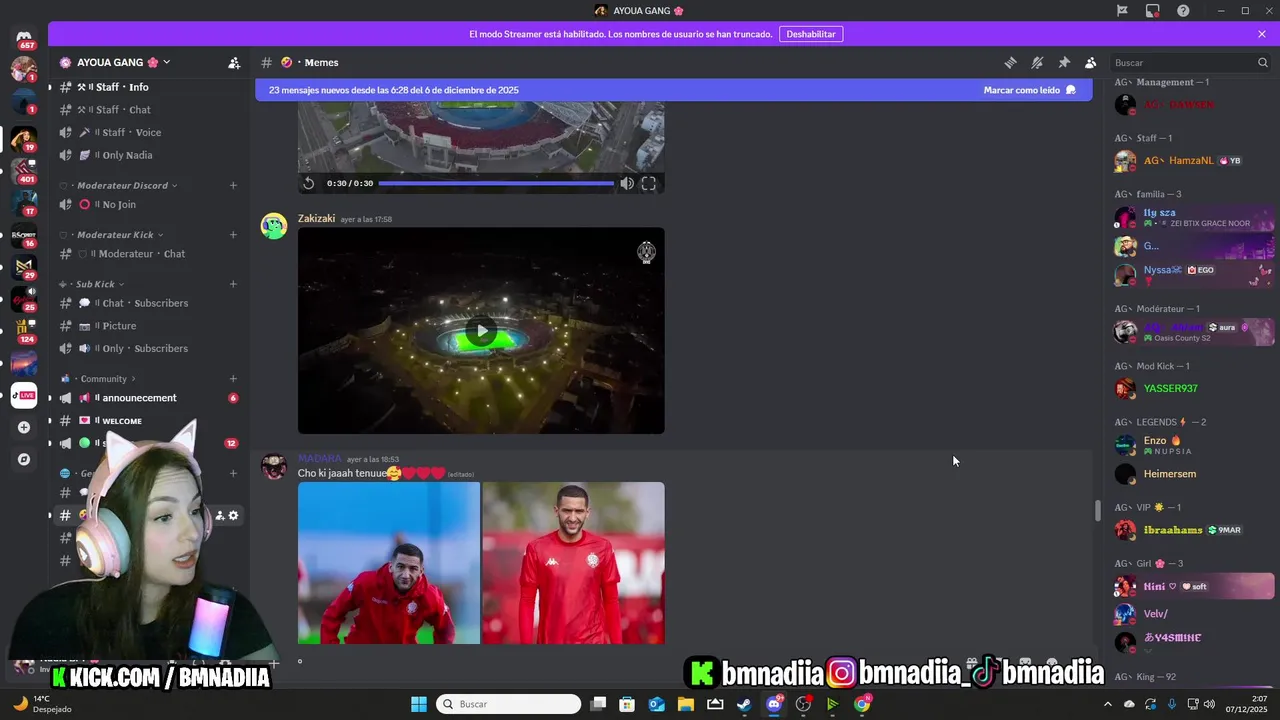Dismiss the Streamer mode purple banner
This screenshot has height=720, width=1280.
pos(1262,34)
